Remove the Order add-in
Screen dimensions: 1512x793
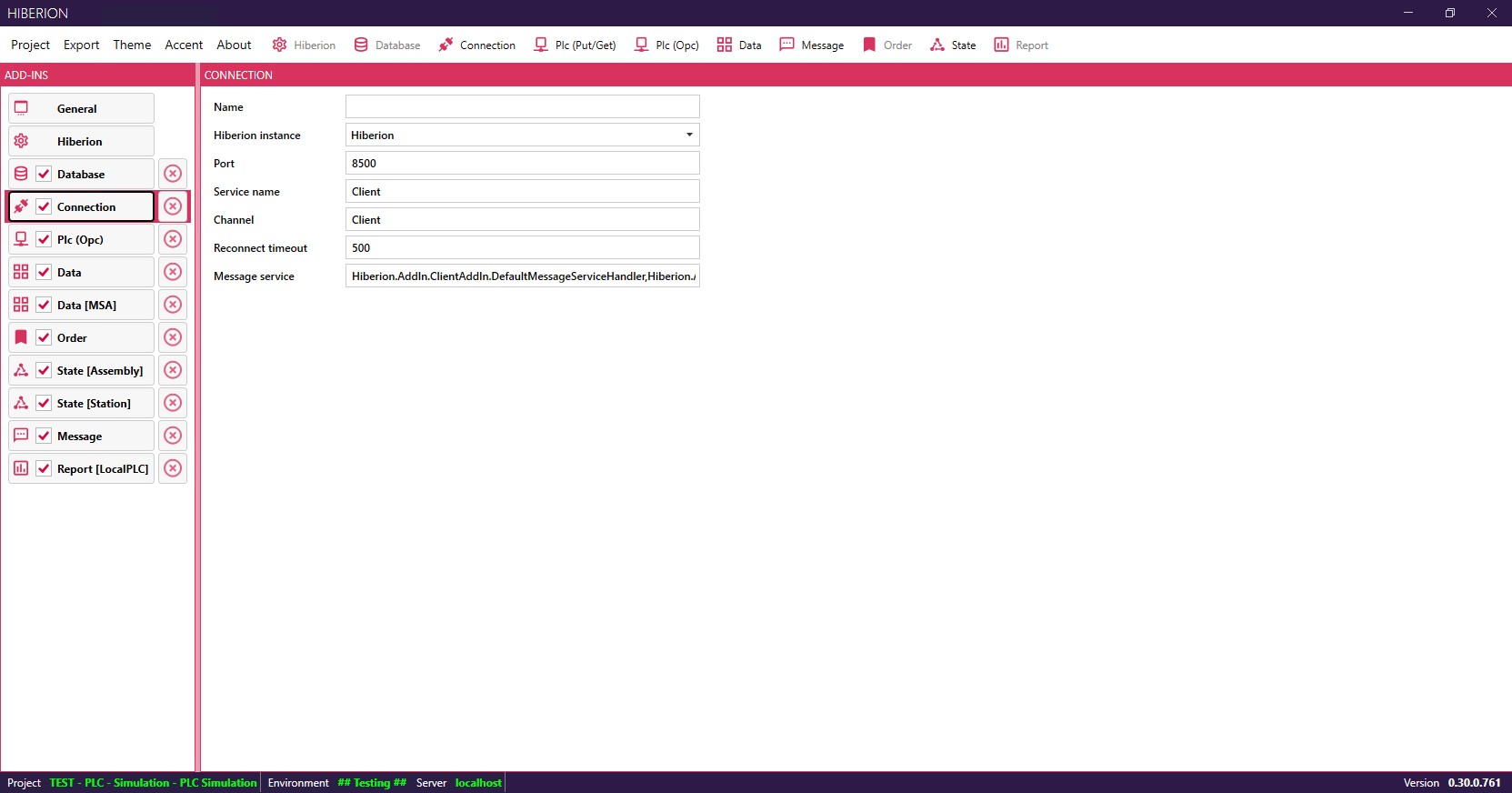[x=173, y=337]
